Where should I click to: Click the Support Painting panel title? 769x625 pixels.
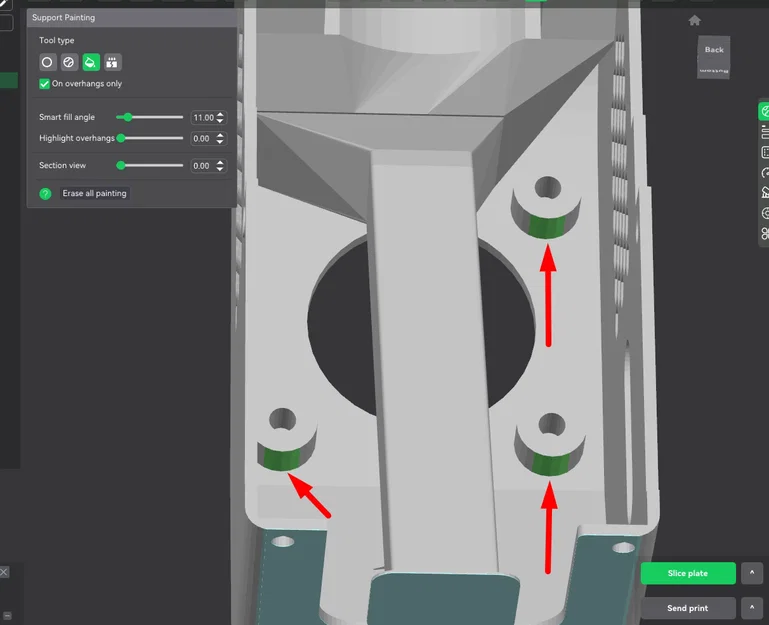click(64, 18)
